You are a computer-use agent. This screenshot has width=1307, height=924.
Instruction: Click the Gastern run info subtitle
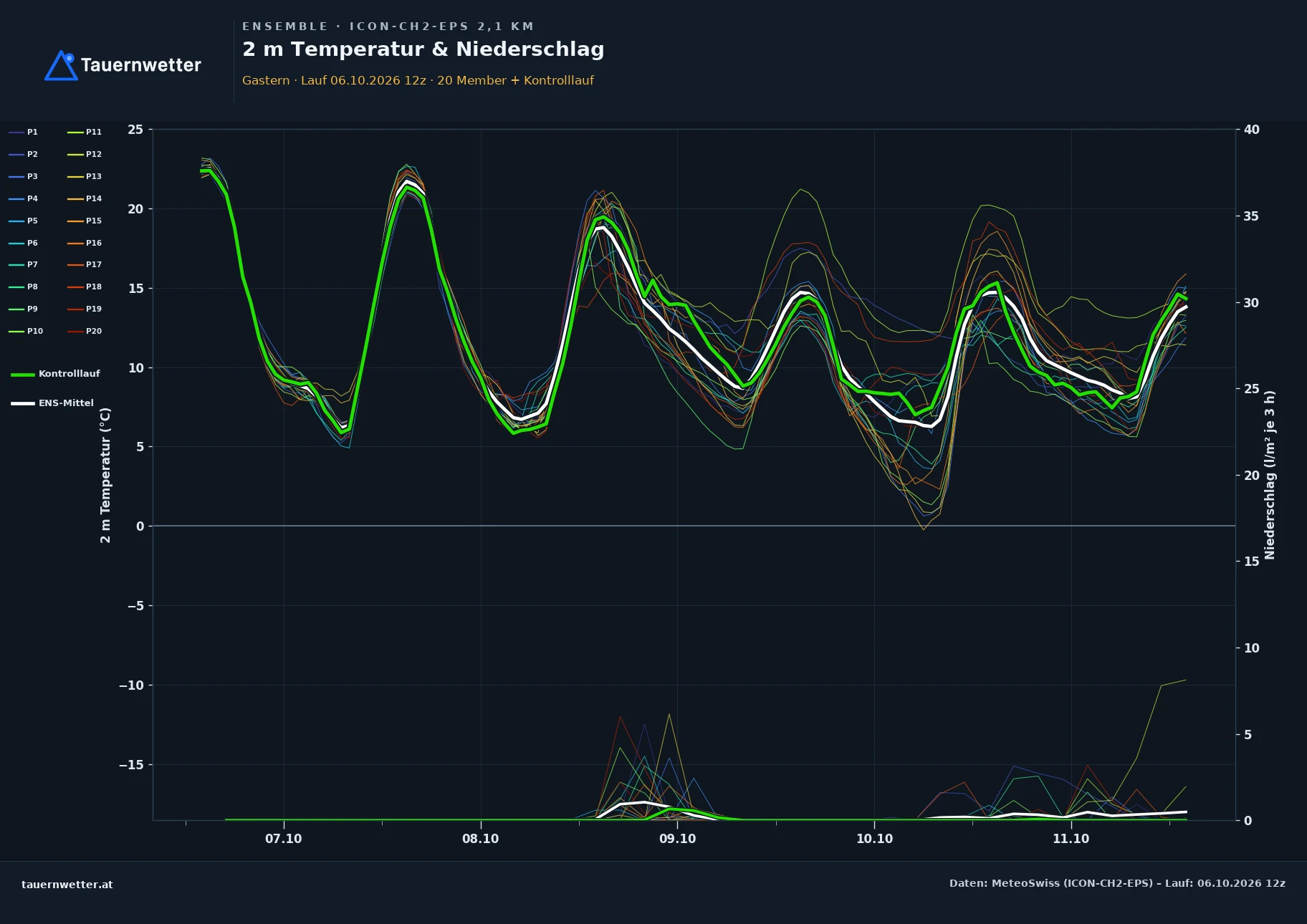(418, 80)
